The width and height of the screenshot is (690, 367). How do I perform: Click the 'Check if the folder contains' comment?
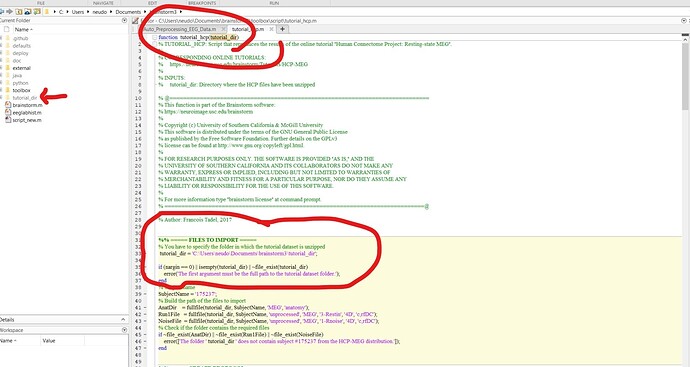point(214,328)
